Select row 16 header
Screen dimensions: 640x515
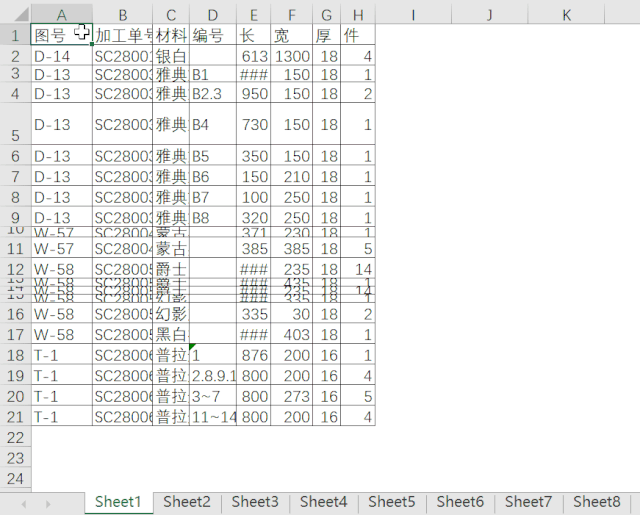[x=16, y=313]
